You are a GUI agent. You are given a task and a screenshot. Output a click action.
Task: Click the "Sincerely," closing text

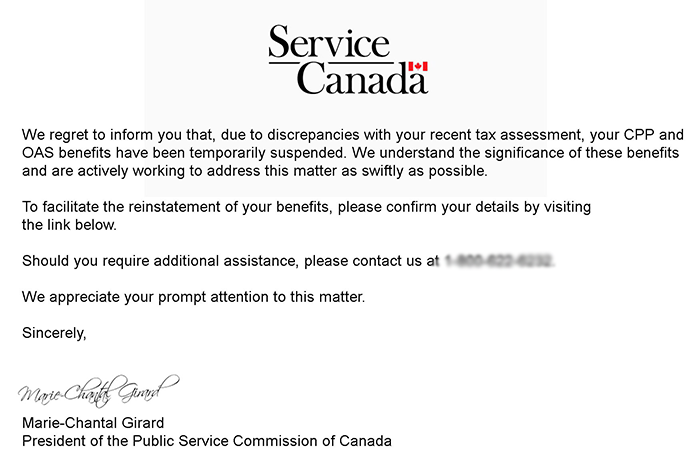[54, 333]
